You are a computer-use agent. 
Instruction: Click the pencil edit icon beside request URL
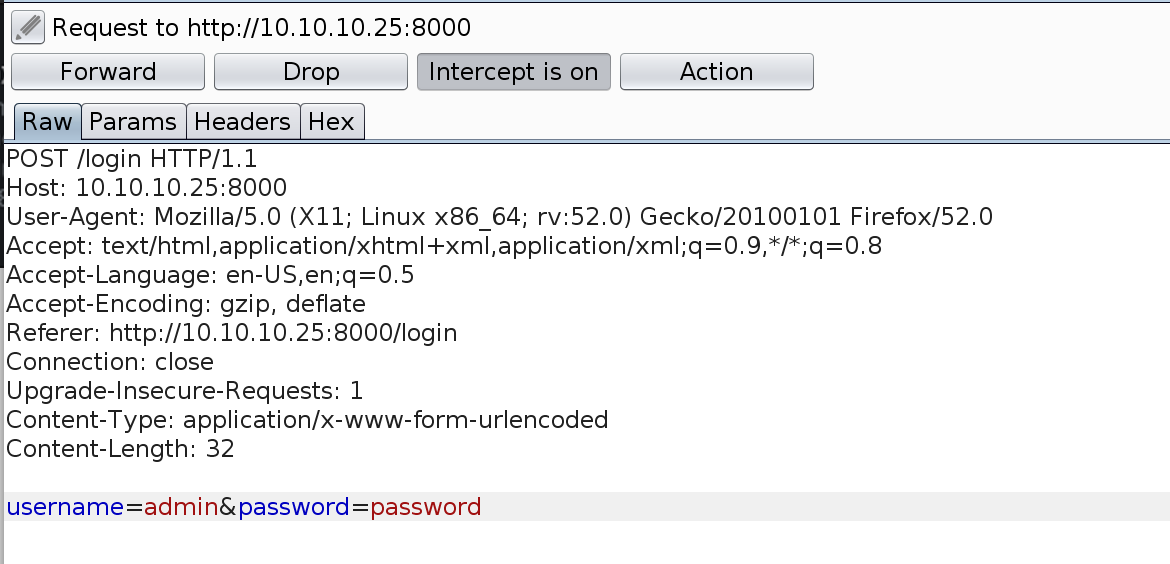point(28,28)
